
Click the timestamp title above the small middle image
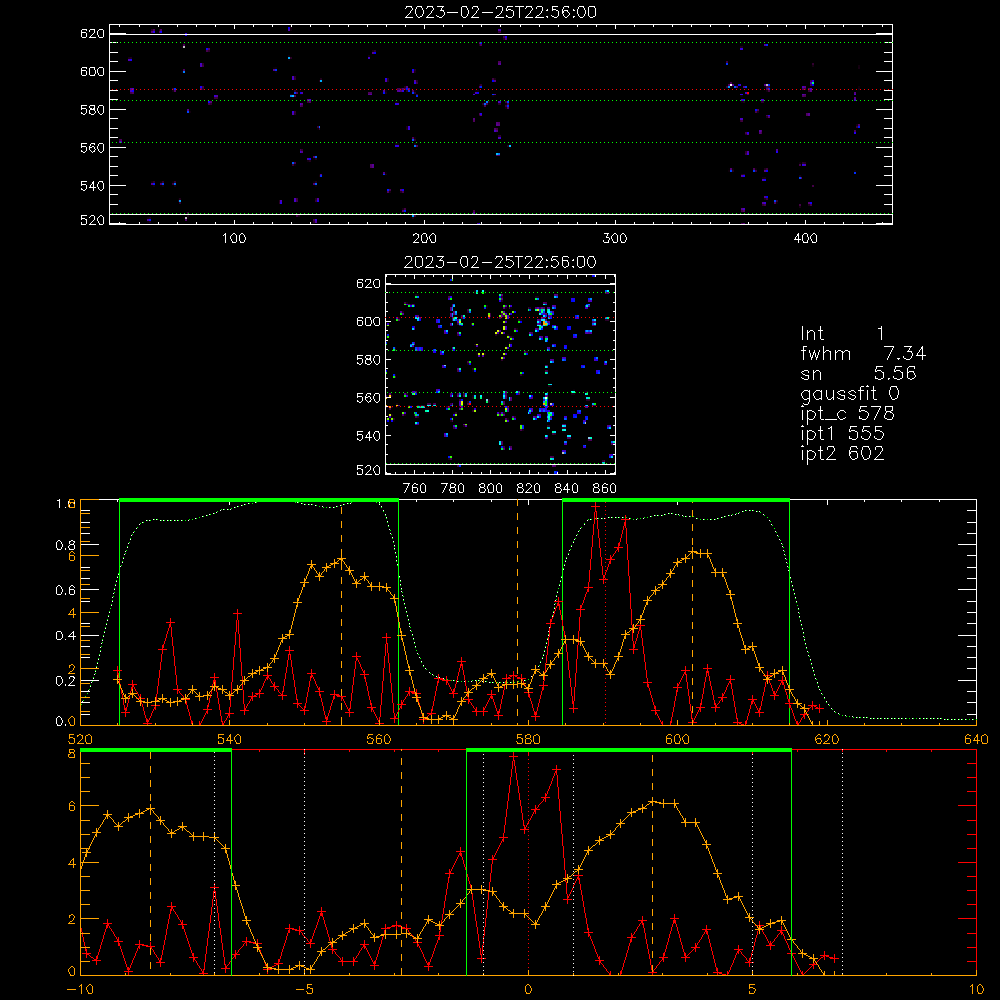tap(500, 262)
